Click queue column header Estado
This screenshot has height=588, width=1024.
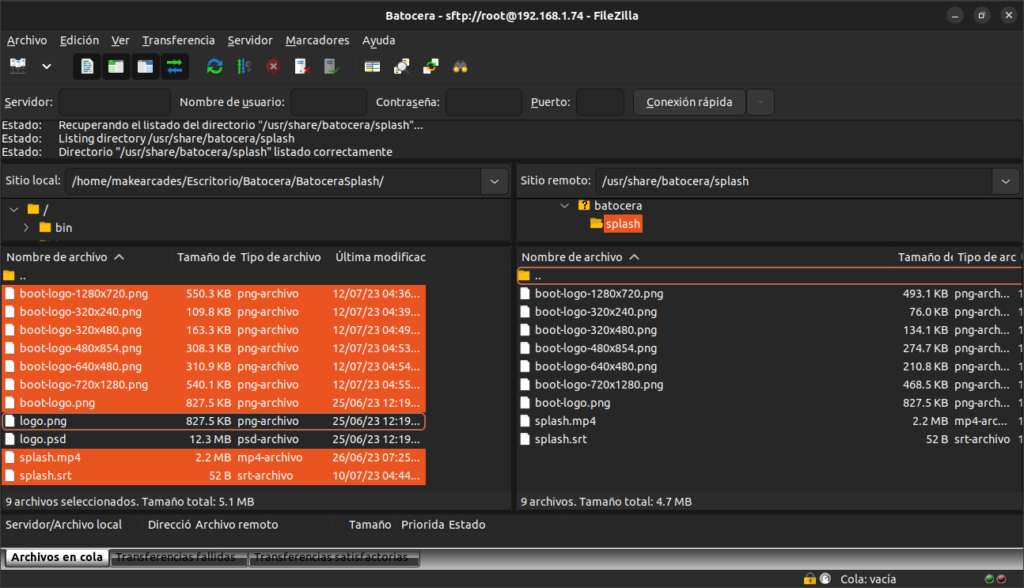(466, 525)
